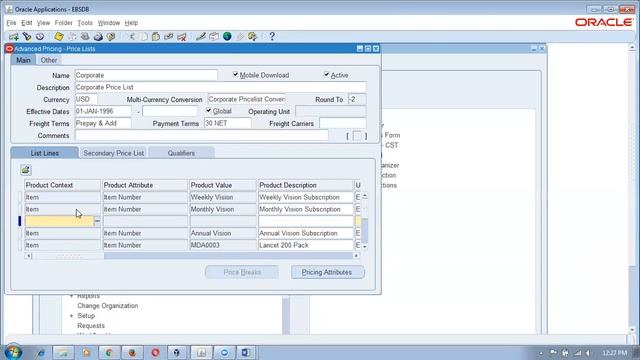Image resolution: width=640 pixels, height=360 pixels.
Task: Open the View menu
Action: 43,23
